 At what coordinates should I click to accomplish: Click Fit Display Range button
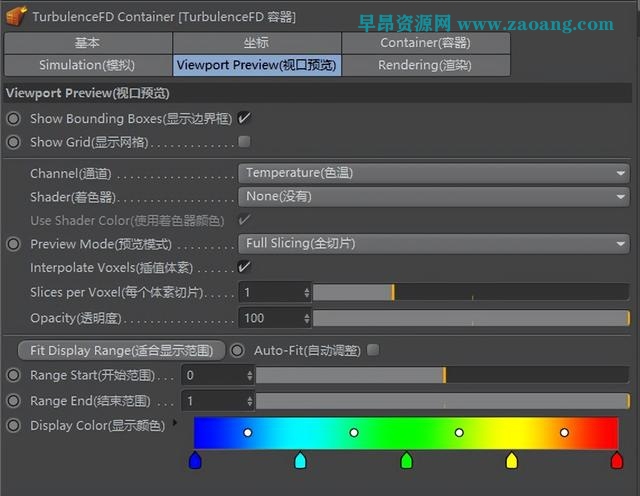121,351
